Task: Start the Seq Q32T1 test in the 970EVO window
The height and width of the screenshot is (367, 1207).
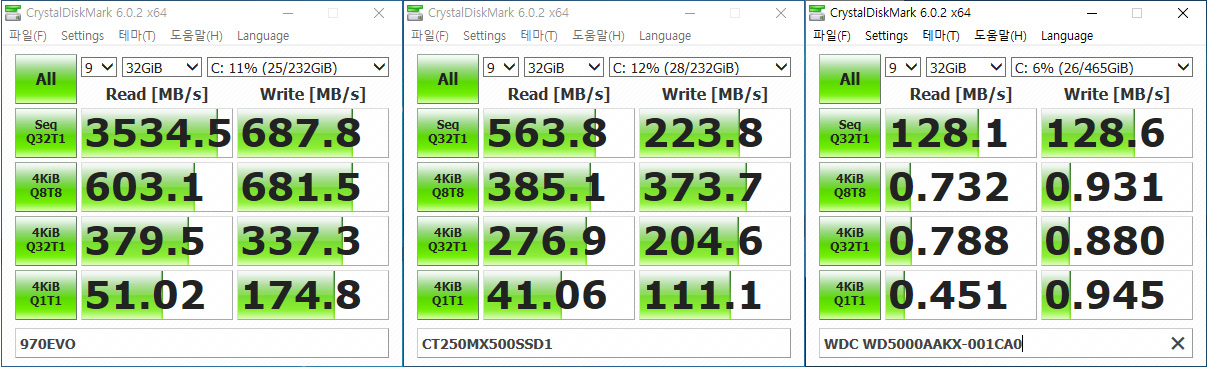Action: pos(46,132)
